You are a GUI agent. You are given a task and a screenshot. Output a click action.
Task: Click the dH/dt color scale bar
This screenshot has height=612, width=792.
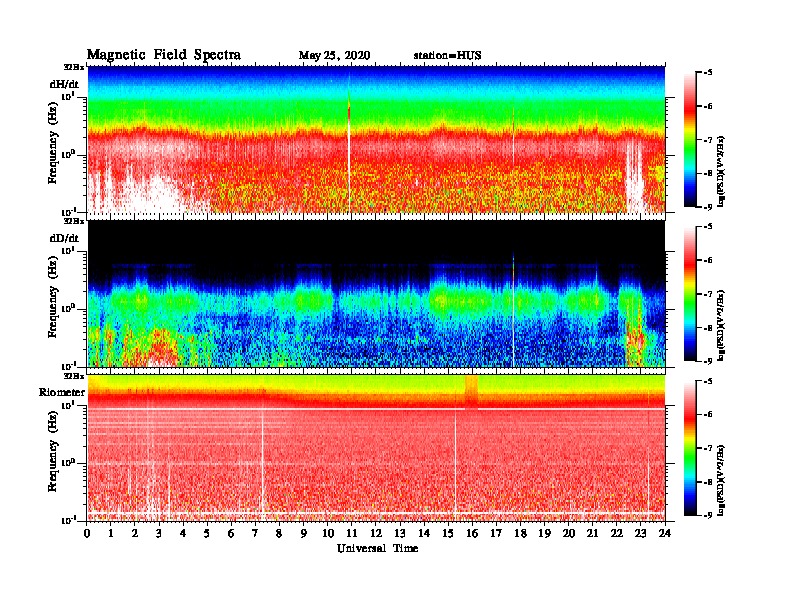click(690, 139)
